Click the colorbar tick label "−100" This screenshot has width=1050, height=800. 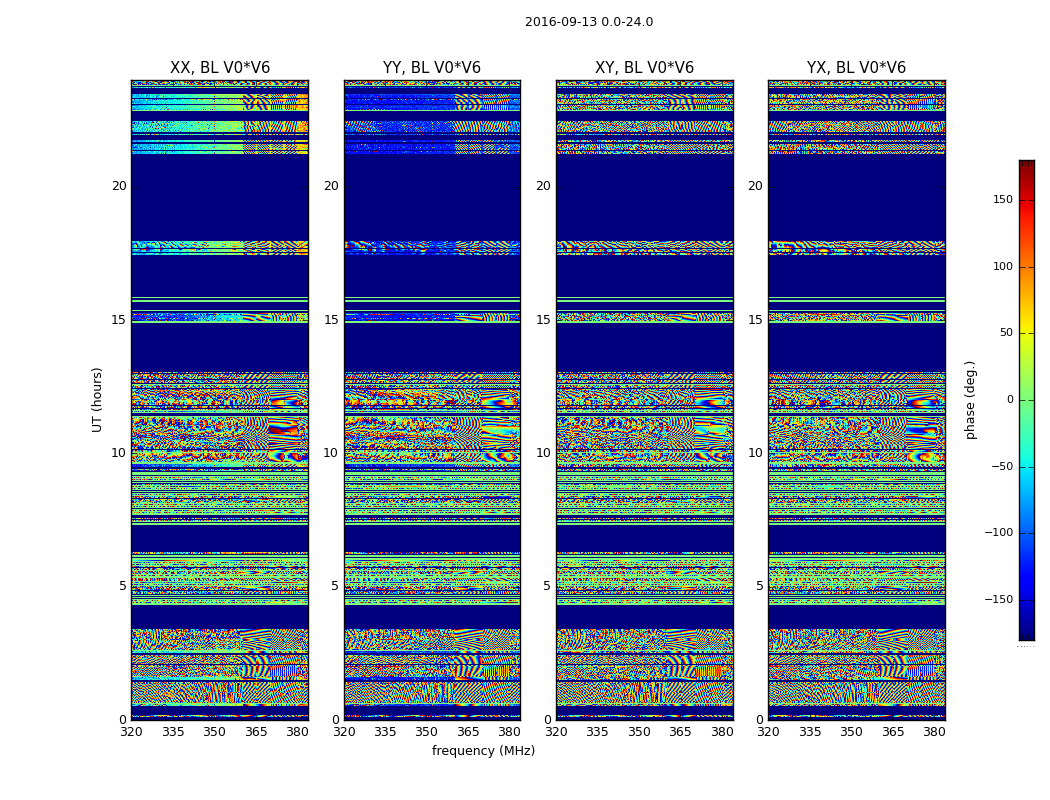pyautogui.click(x=999, y=532)
